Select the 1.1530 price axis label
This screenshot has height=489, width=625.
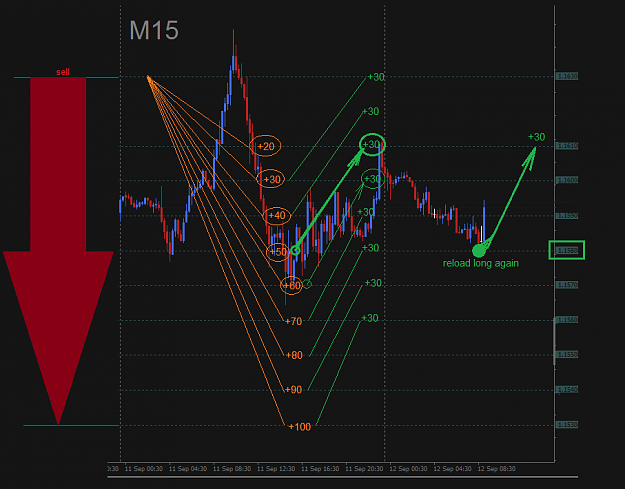[x=567, y=425]
